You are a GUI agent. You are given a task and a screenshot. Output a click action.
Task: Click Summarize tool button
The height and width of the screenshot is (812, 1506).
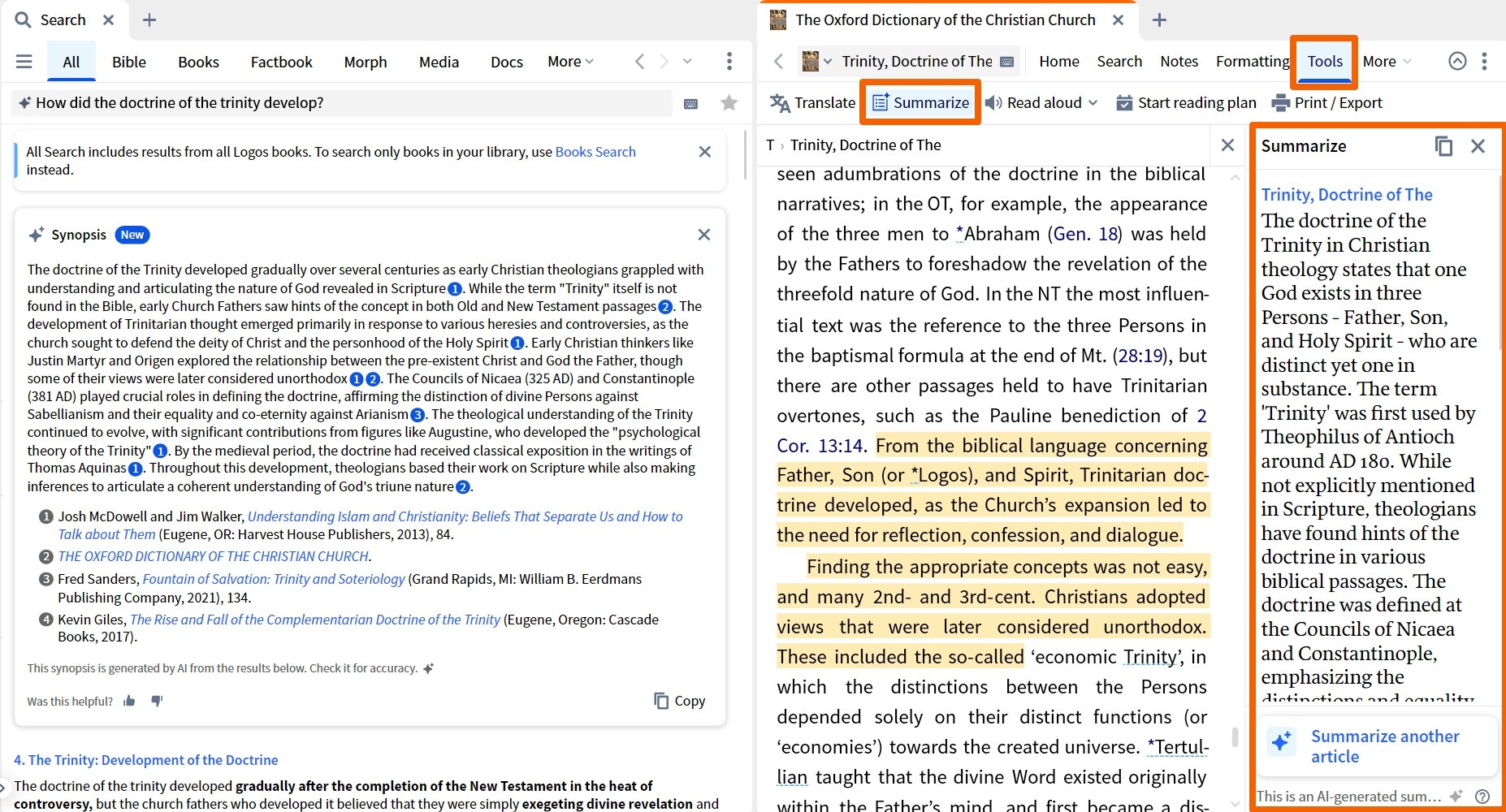(x=921, y=103)
